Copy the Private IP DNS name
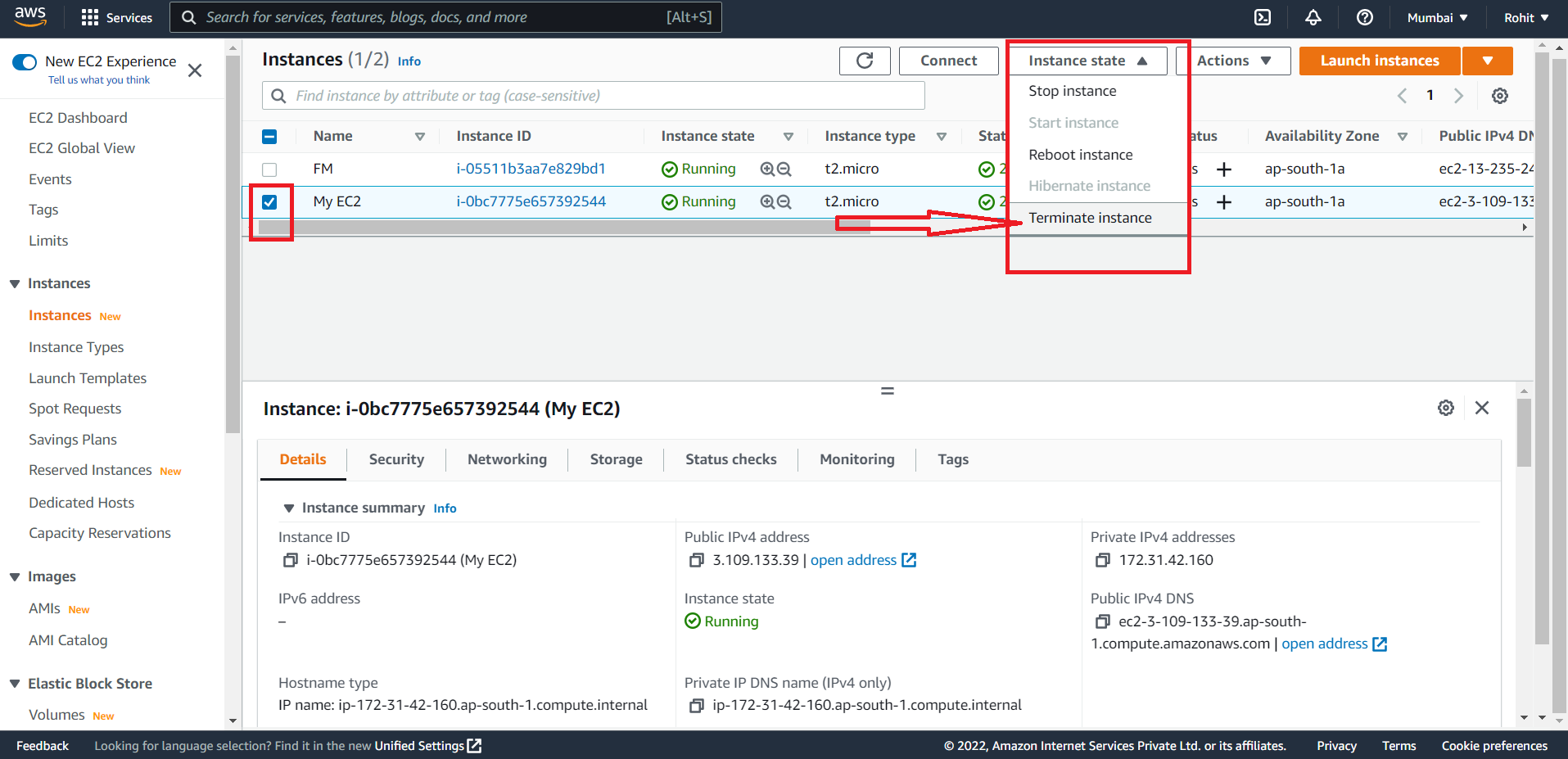 [x=696, y=705]
